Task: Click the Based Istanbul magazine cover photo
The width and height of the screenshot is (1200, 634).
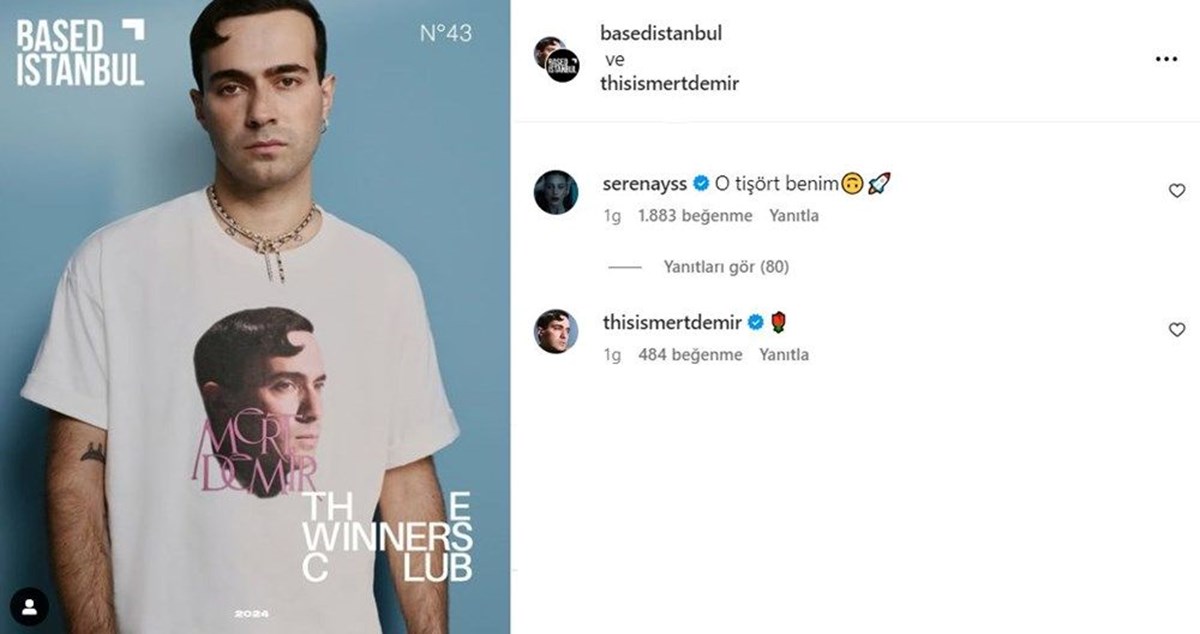Action: click(255, 317)
